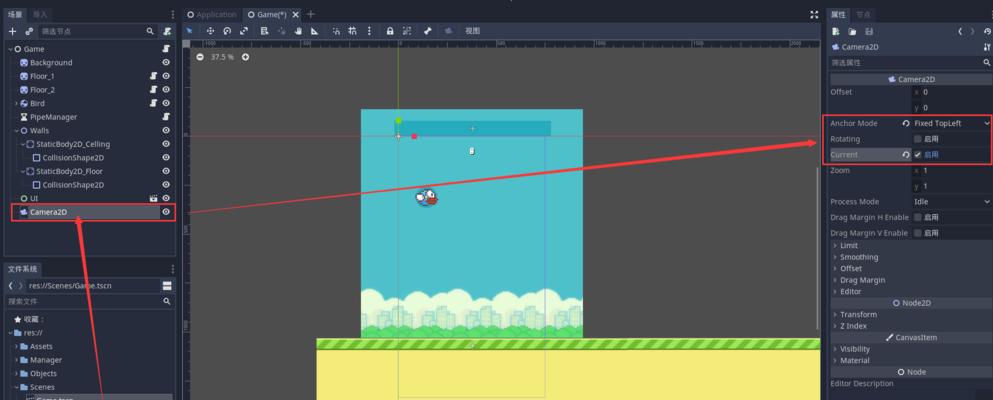This screenshot has height=400, width=993.
Task: Open the Anchor Mode dropdown
Action: (x=951, y=123)
